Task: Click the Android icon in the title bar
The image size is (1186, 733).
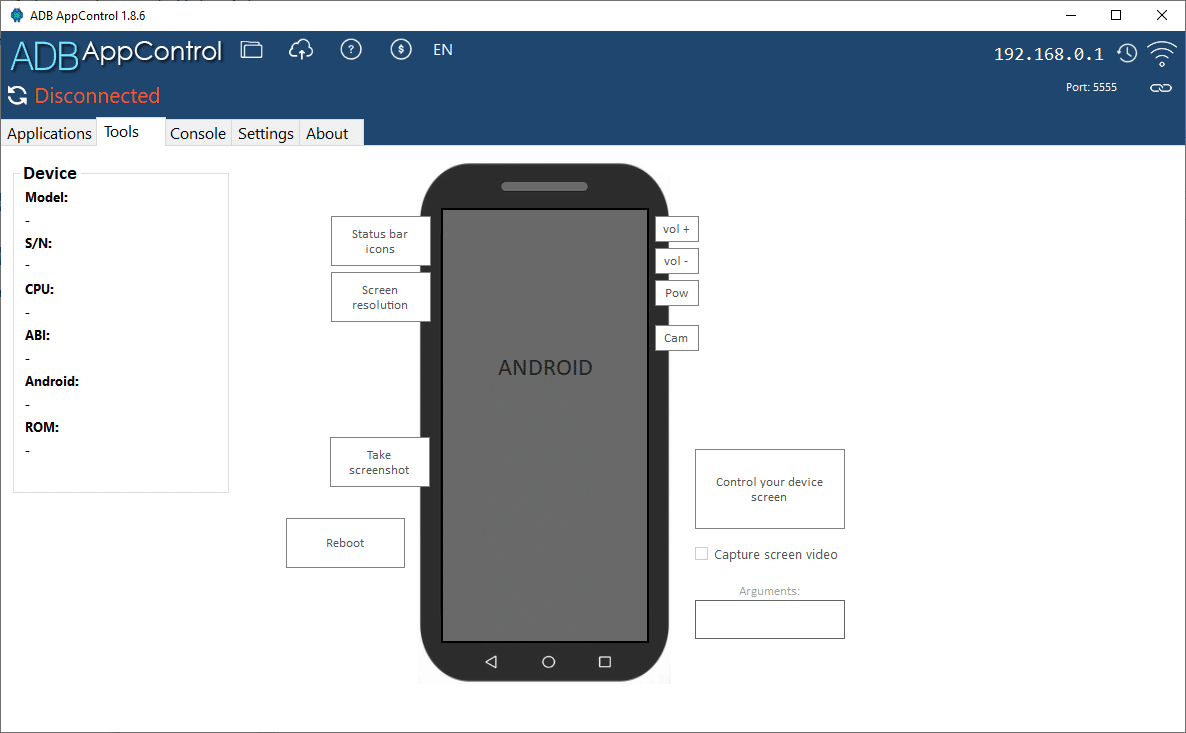Action: 17,15
